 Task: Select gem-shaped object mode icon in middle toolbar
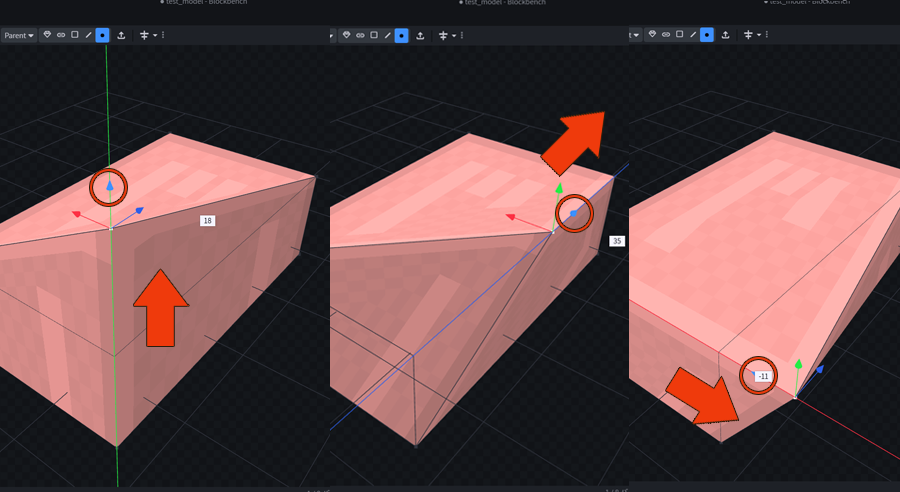click(346, 35)
